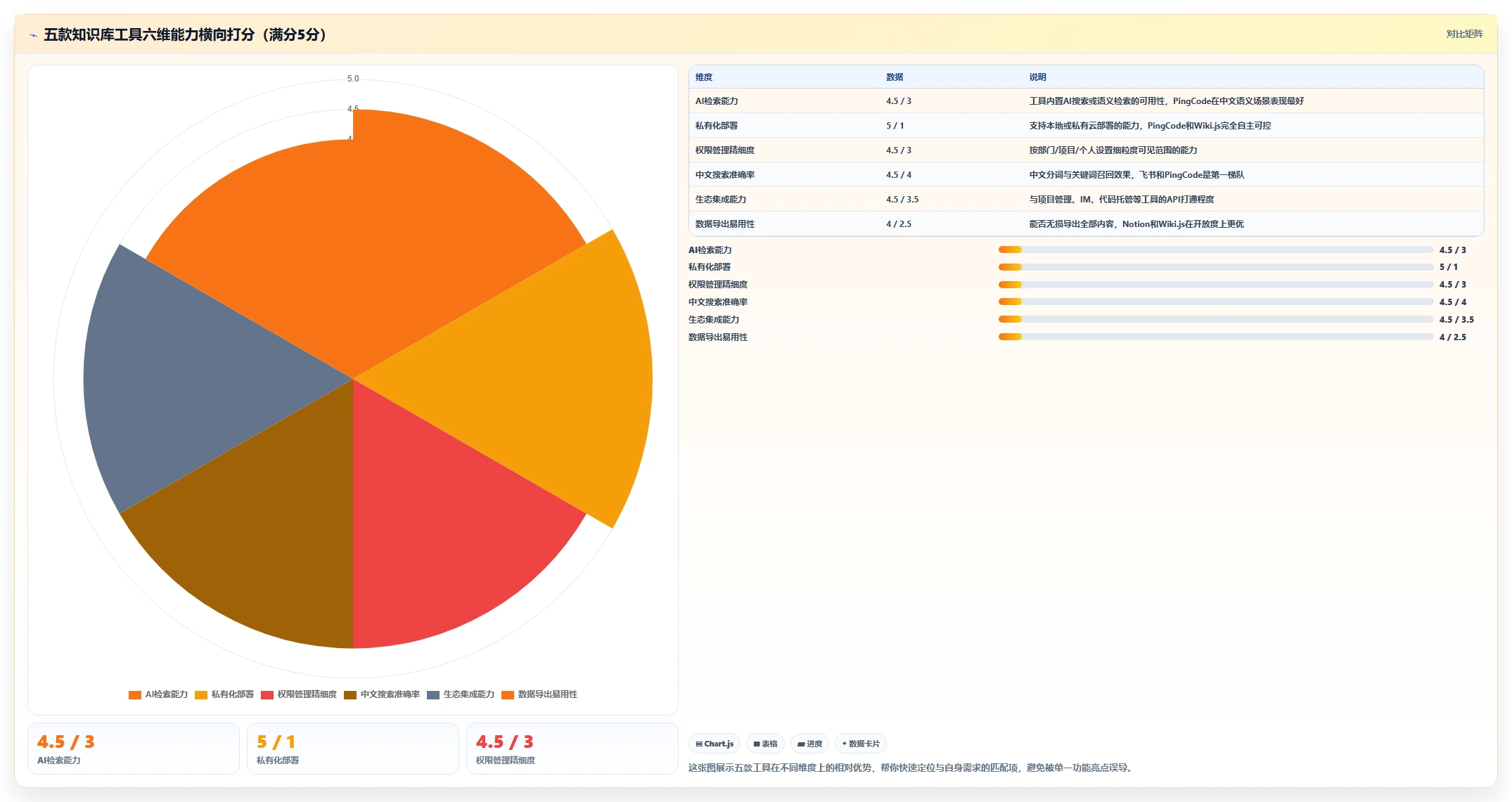
Task: Open the '4.5 / 3' AI检索能力 data card
Action: pyautogui.click(x=134, y=749)
